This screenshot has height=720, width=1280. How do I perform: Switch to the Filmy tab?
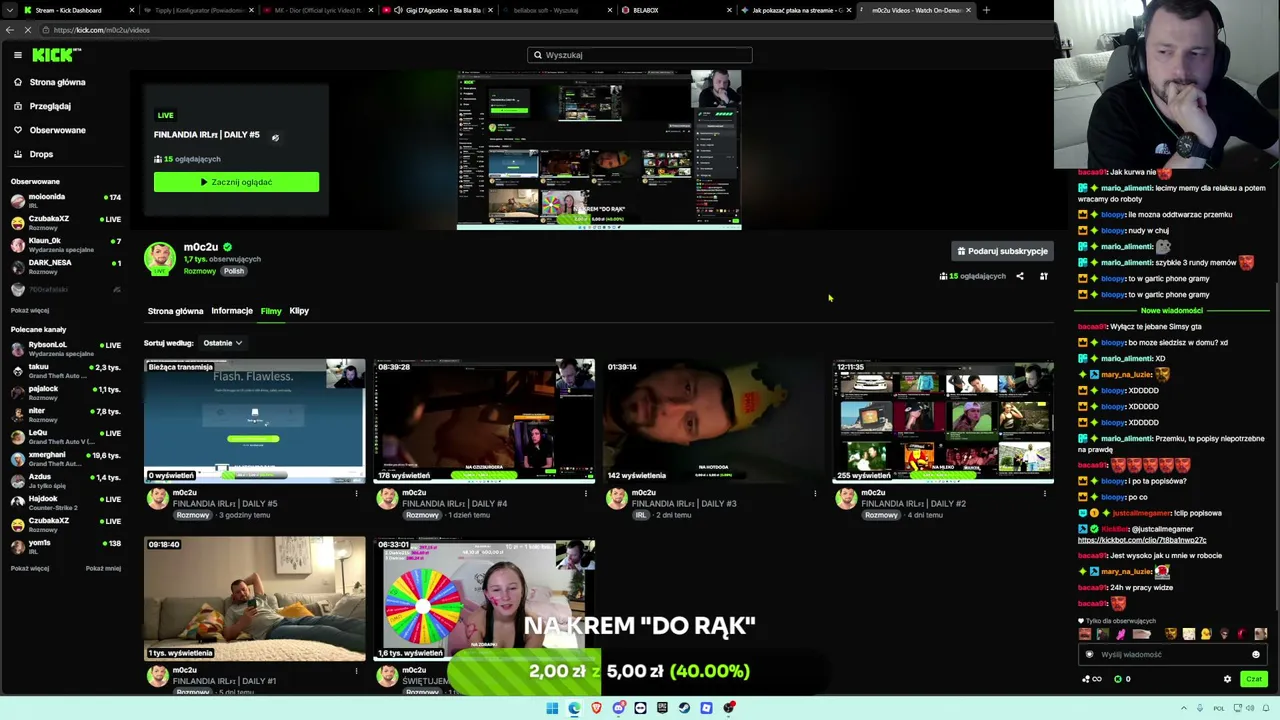(271, 311)
